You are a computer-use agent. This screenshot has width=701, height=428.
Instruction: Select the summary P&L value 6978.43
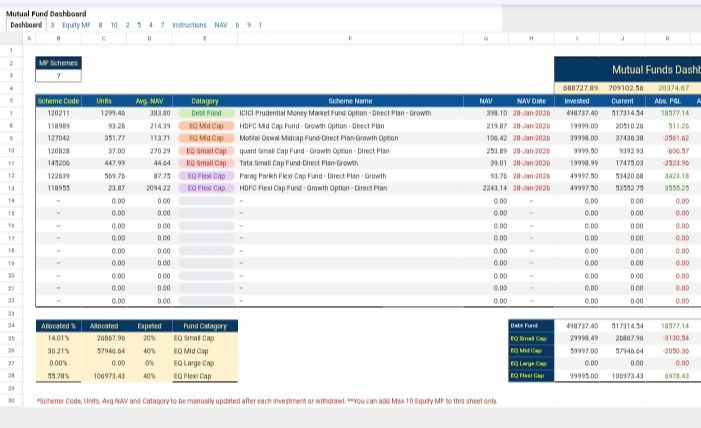pyautogui.click(x=667, y=376)
